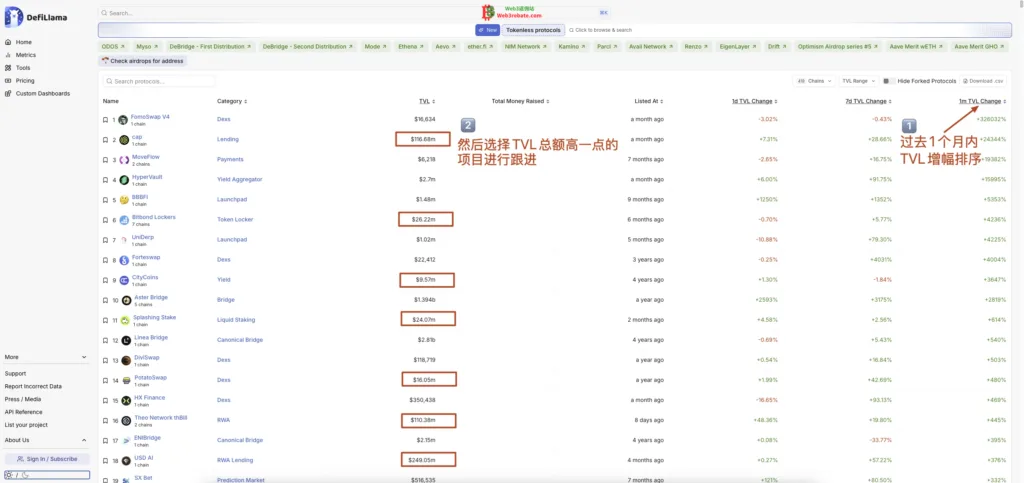The width and height of the screenshot is (1024, 483).
Task: Toggle Hide Forked Protocols switch
Action: [x=889, y=81]
